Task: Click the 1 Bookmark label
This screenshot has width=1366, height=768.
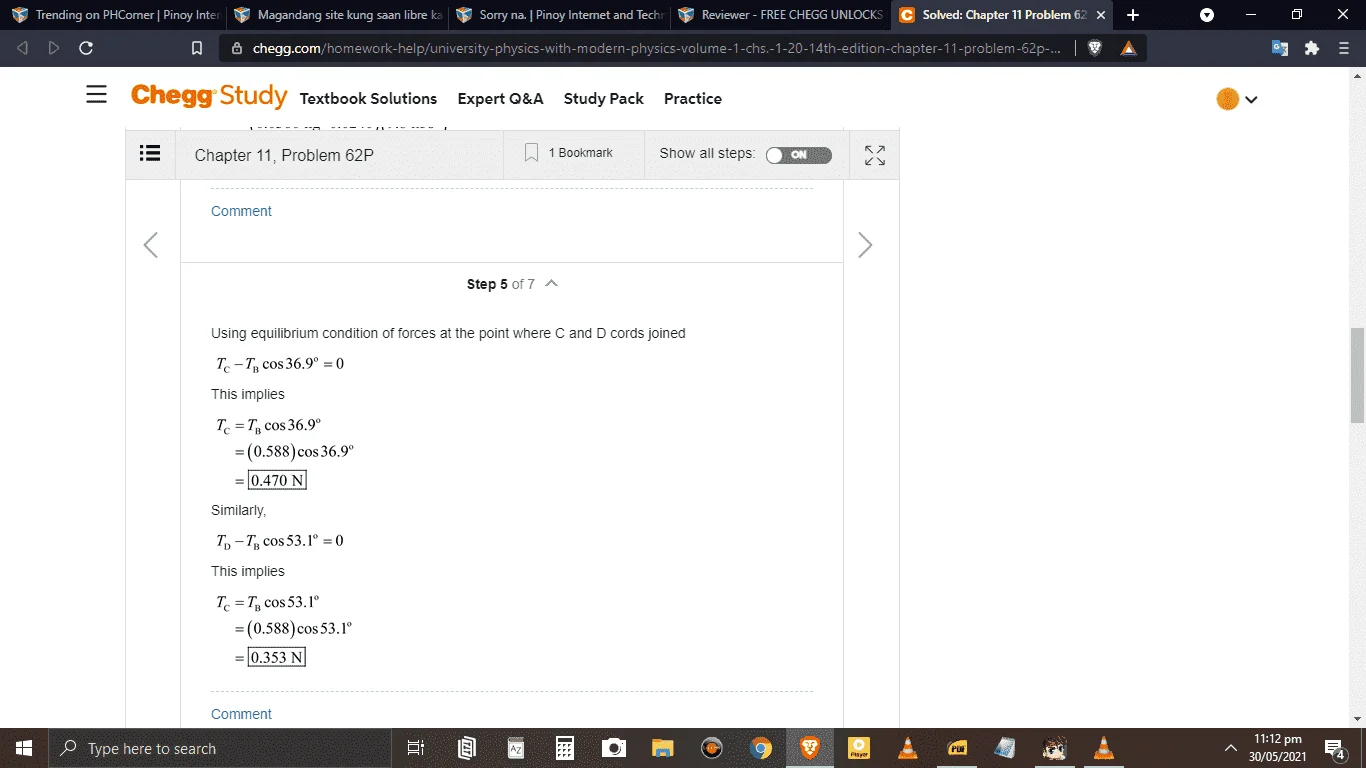Action: (x=581, y=153)
